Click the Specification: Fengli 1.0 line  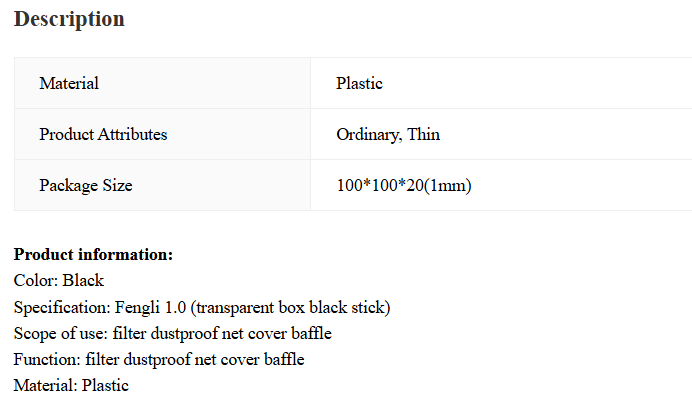tap(202, 308)
